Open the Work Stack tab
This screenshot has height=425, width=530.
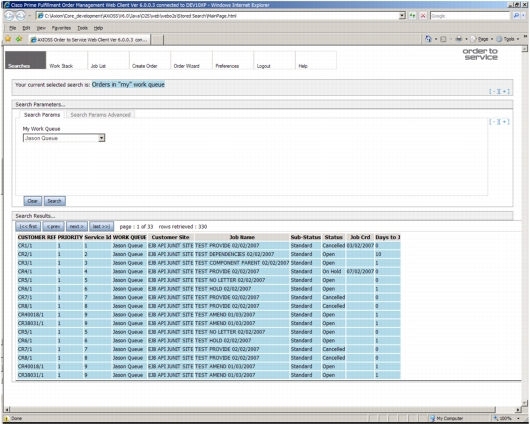67,60
